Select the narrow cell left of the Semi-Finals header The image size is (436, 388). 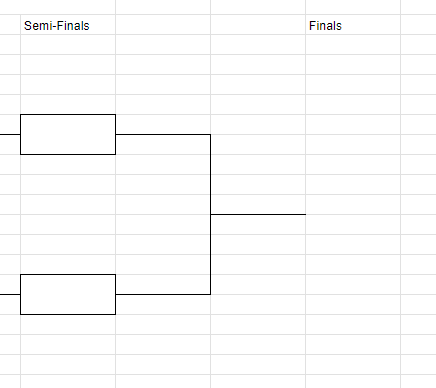click(10, 24)
